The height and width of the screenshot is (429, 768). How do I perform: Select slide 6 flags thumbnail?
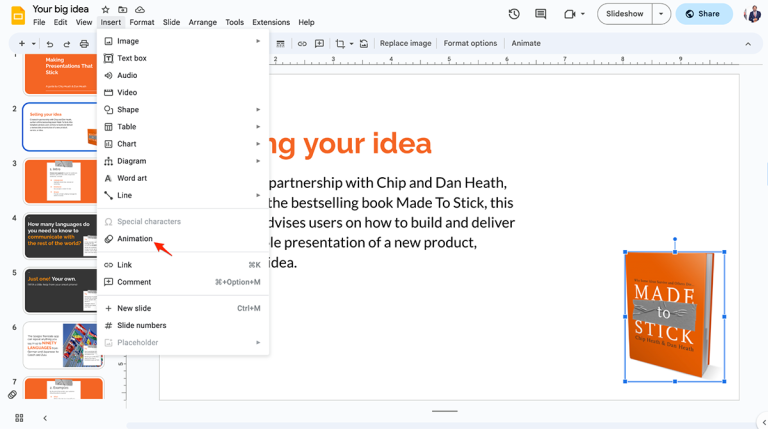63,345
